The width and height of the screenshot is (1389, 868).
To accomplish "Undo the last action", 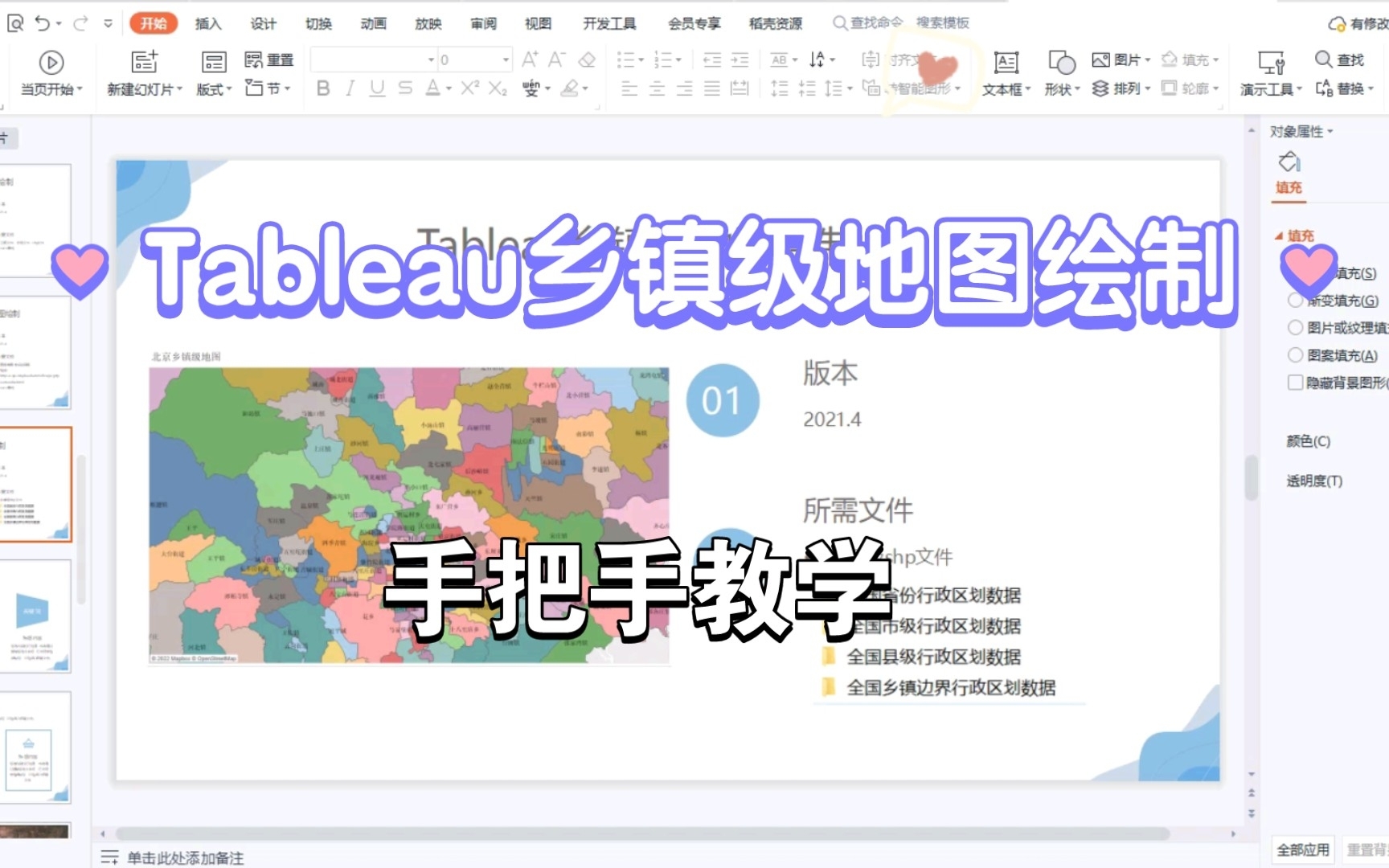I will coord(43,24).
